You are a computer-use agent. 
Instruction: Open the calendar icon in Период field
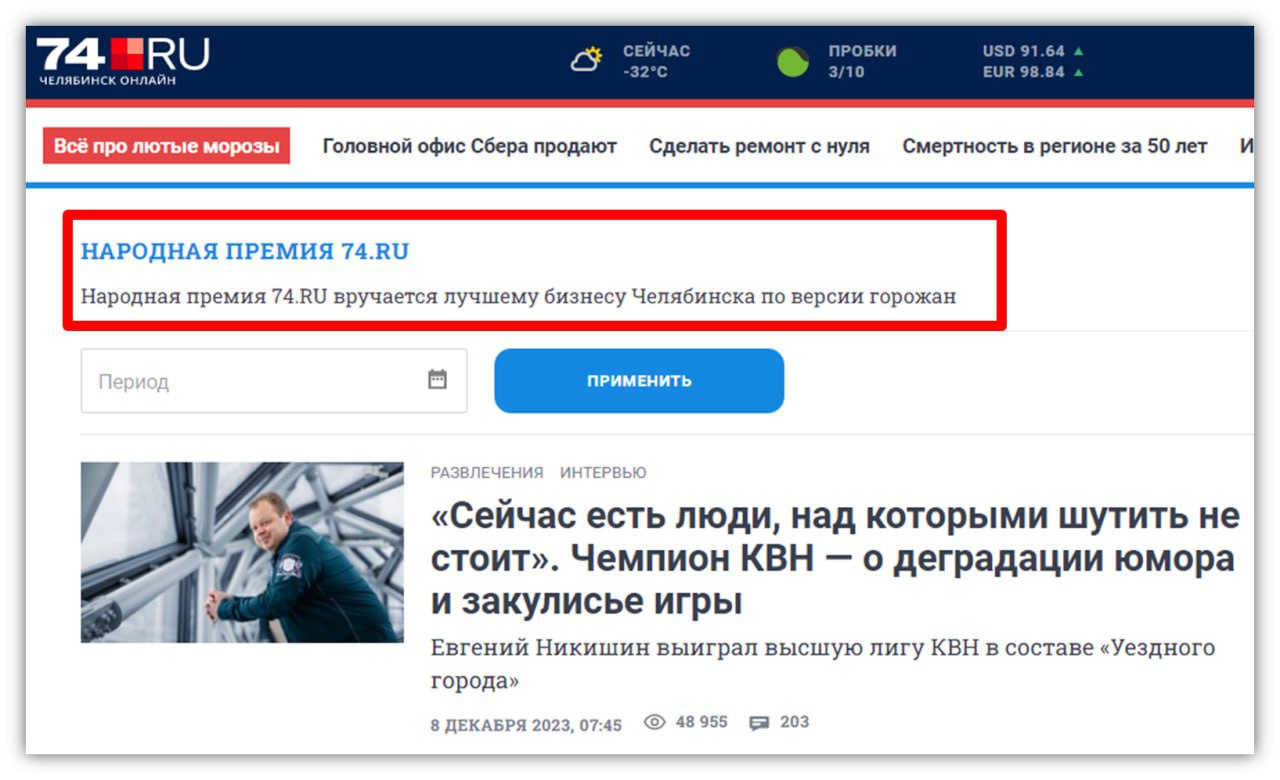[x=437, y=380]
